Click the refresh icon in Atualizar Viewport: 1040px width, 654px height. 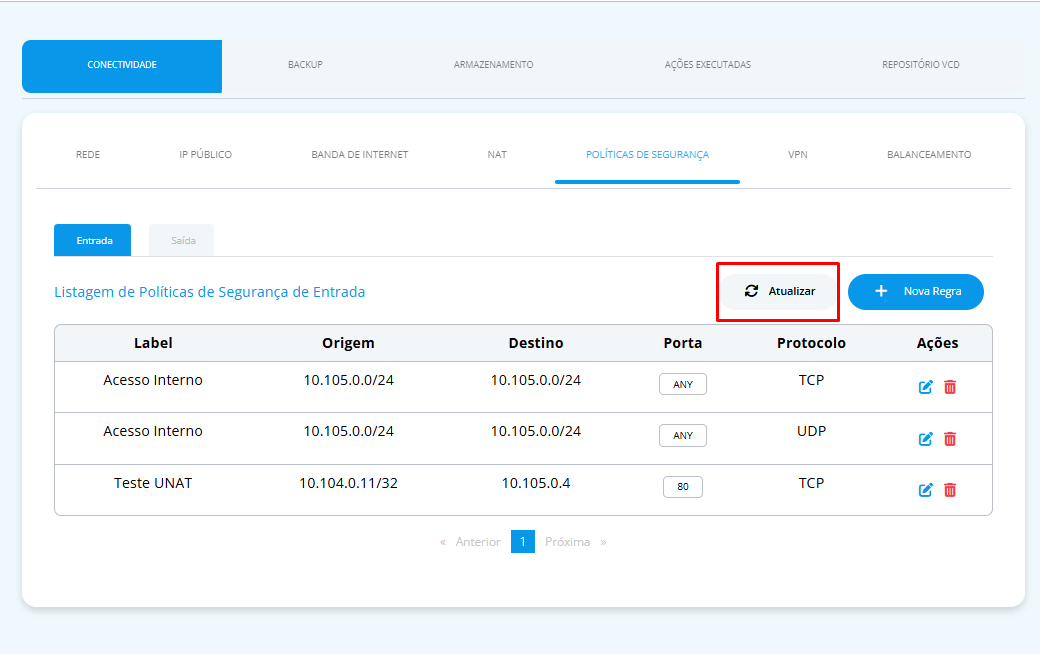[751, 291]
